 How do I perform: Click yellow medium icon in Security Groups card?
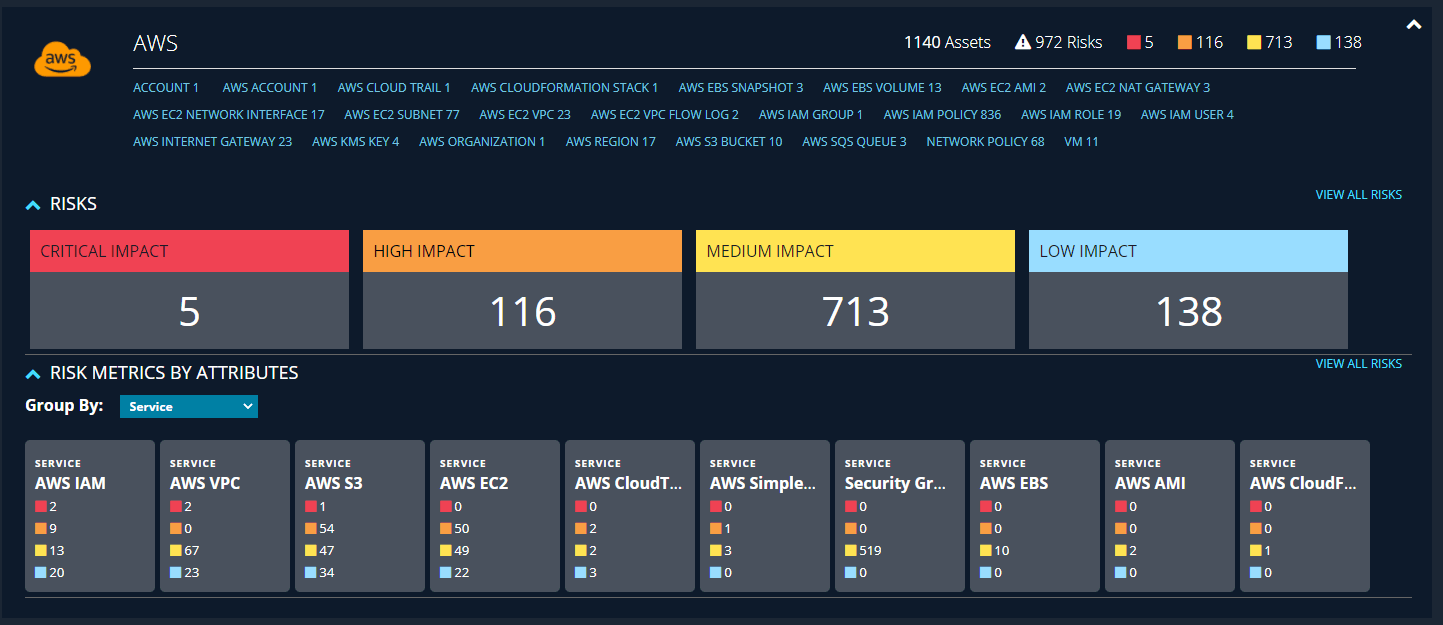tap(851, 551)
